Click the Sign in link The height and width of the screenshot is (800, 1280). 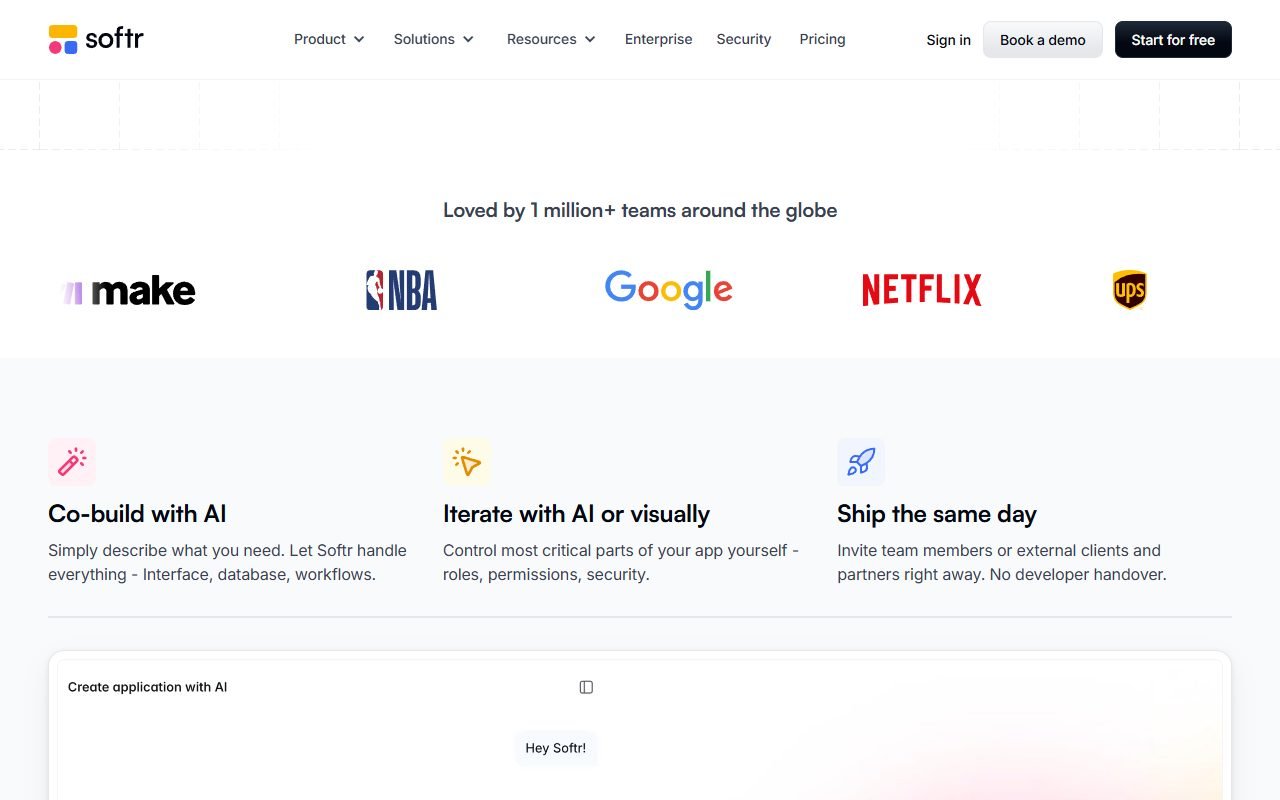pos(948,40)
